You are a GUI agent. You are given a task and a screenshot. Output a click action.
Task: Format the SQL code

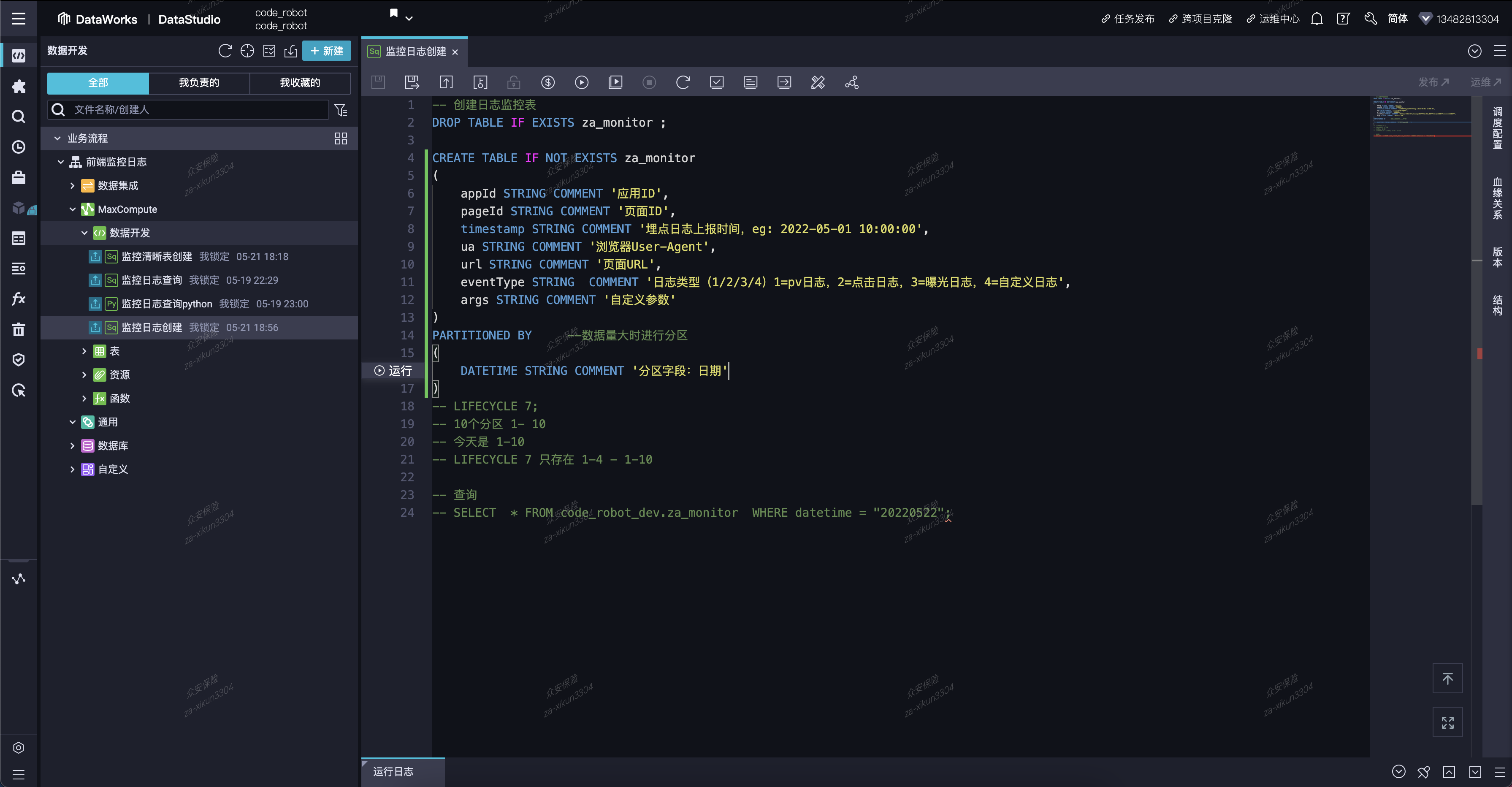(x=751, y=82)
